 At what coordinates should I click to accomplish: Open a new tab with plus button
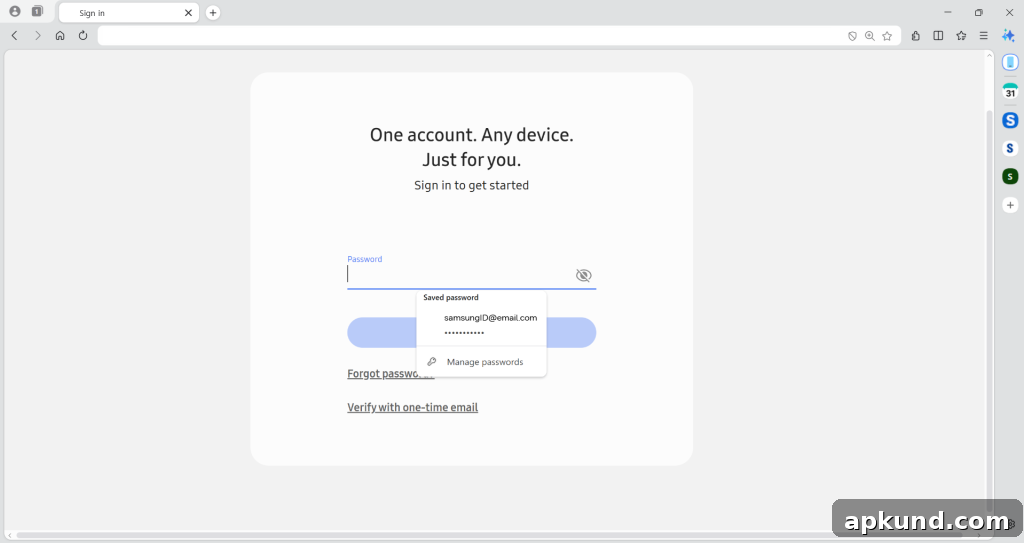[213, 12]
